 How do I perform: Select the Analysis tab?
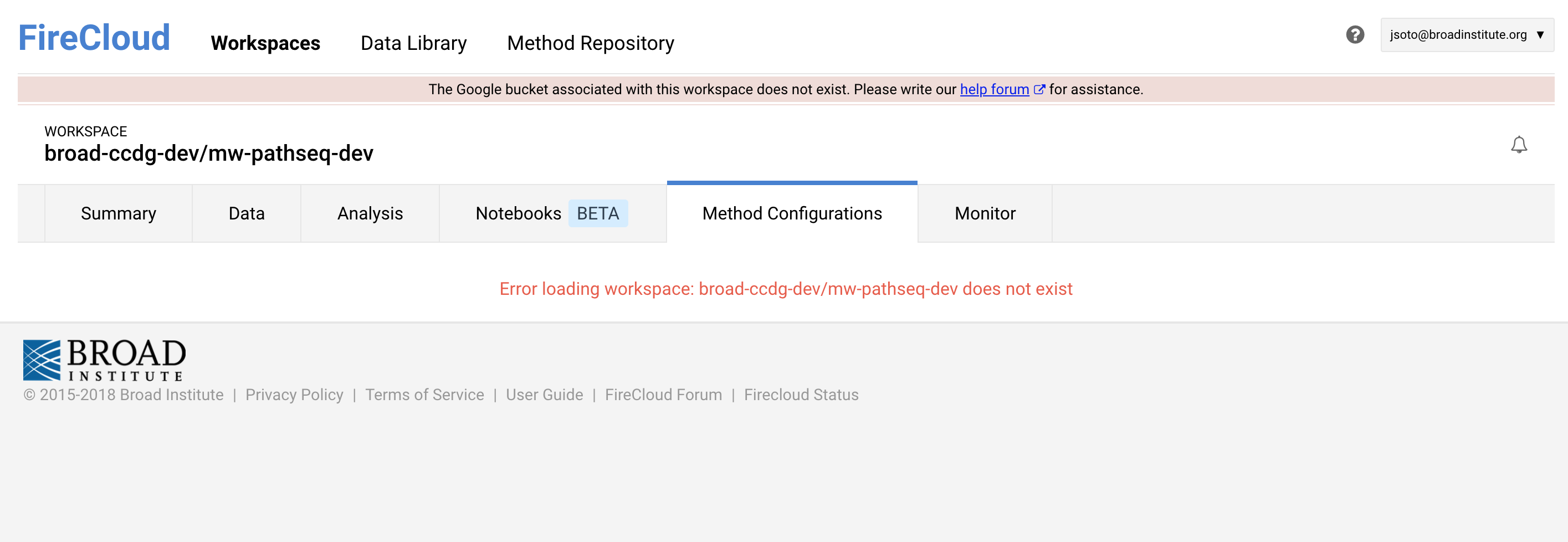tap(370, 214)
